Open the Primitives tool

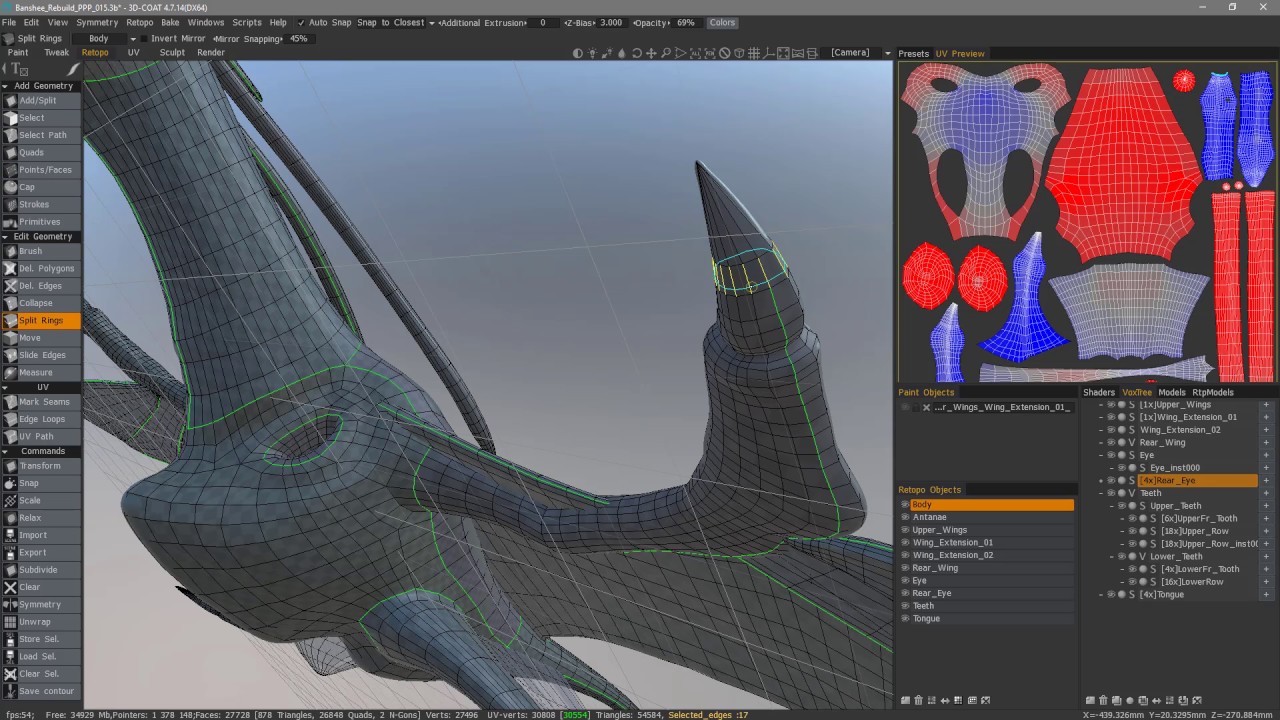coord(41,222)
